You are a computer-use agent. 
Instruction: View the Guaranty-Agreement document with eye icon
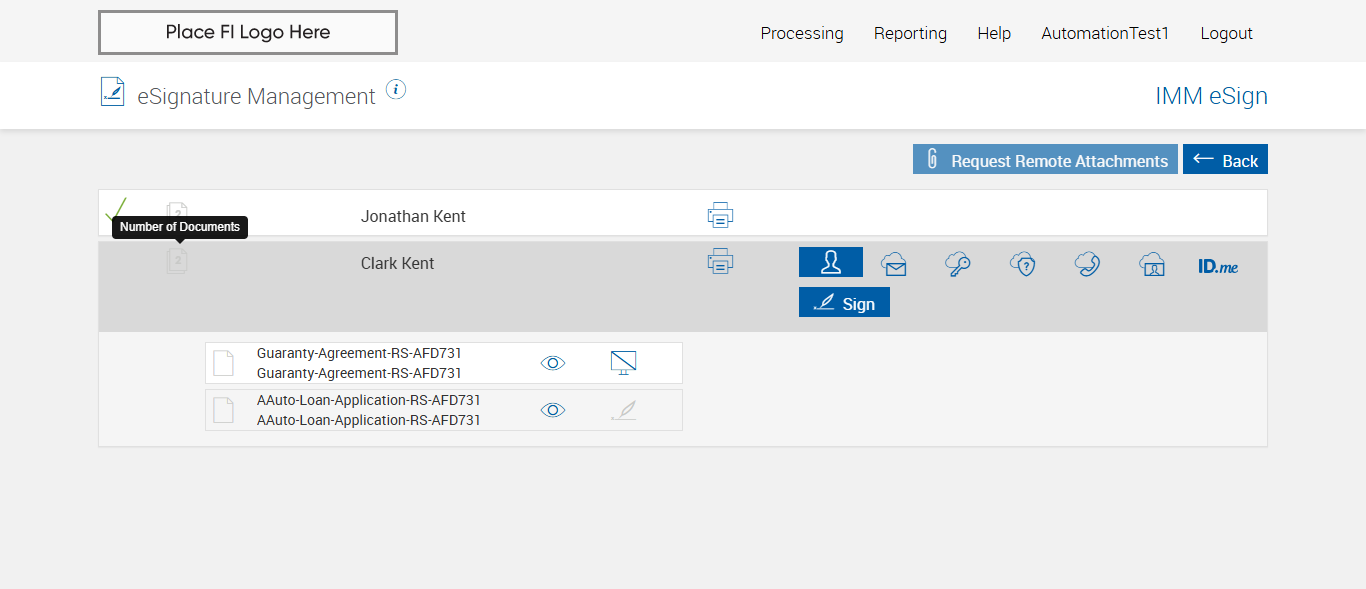553,363
